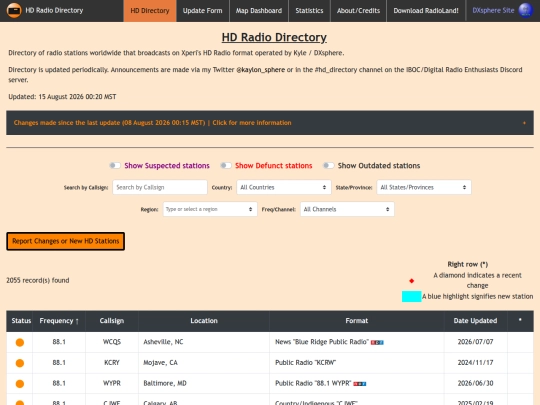Open the About/Credits tab
The width and height of the screenshot is (540, 405).
pyautogui.click(x=358, y=11)
